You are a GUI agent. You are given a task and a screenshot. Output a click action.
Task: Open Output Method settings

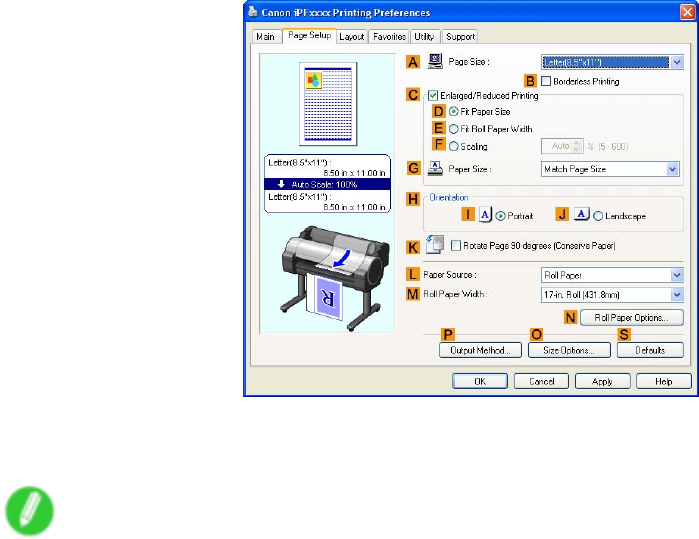click(480, 350)
